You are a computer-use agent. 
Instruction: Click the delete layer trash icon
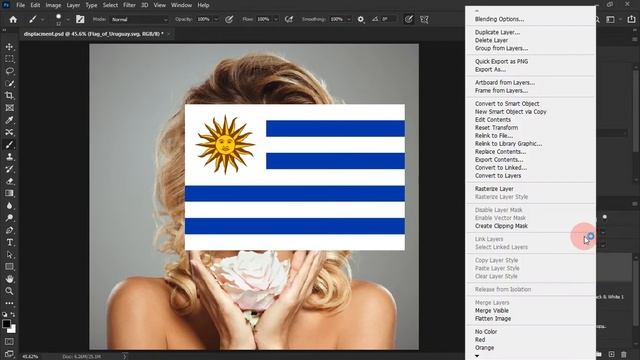624,354
